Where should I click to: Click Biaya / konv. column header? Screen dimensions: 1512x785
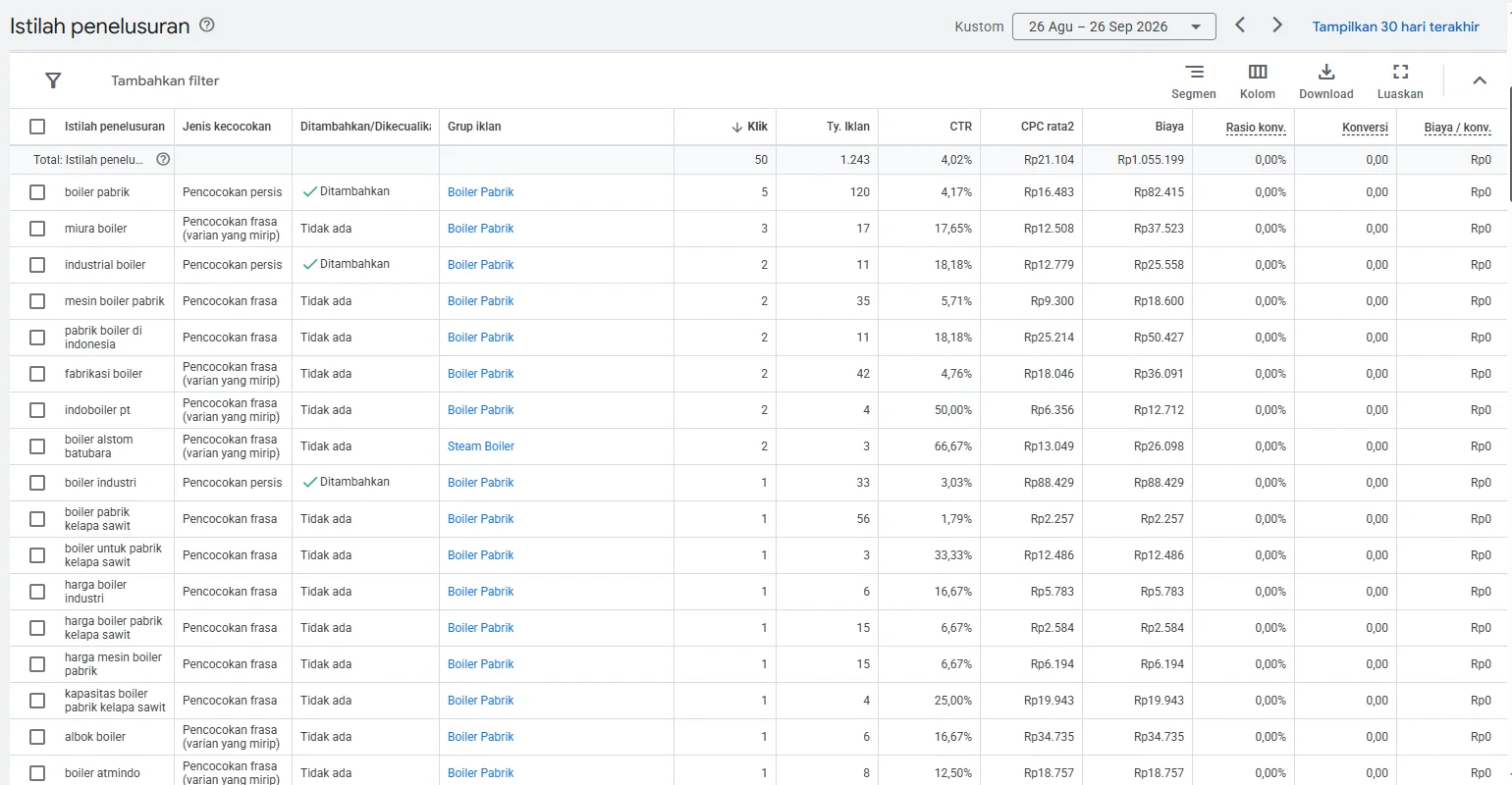pyautogui.click(x=1458, y=128)
